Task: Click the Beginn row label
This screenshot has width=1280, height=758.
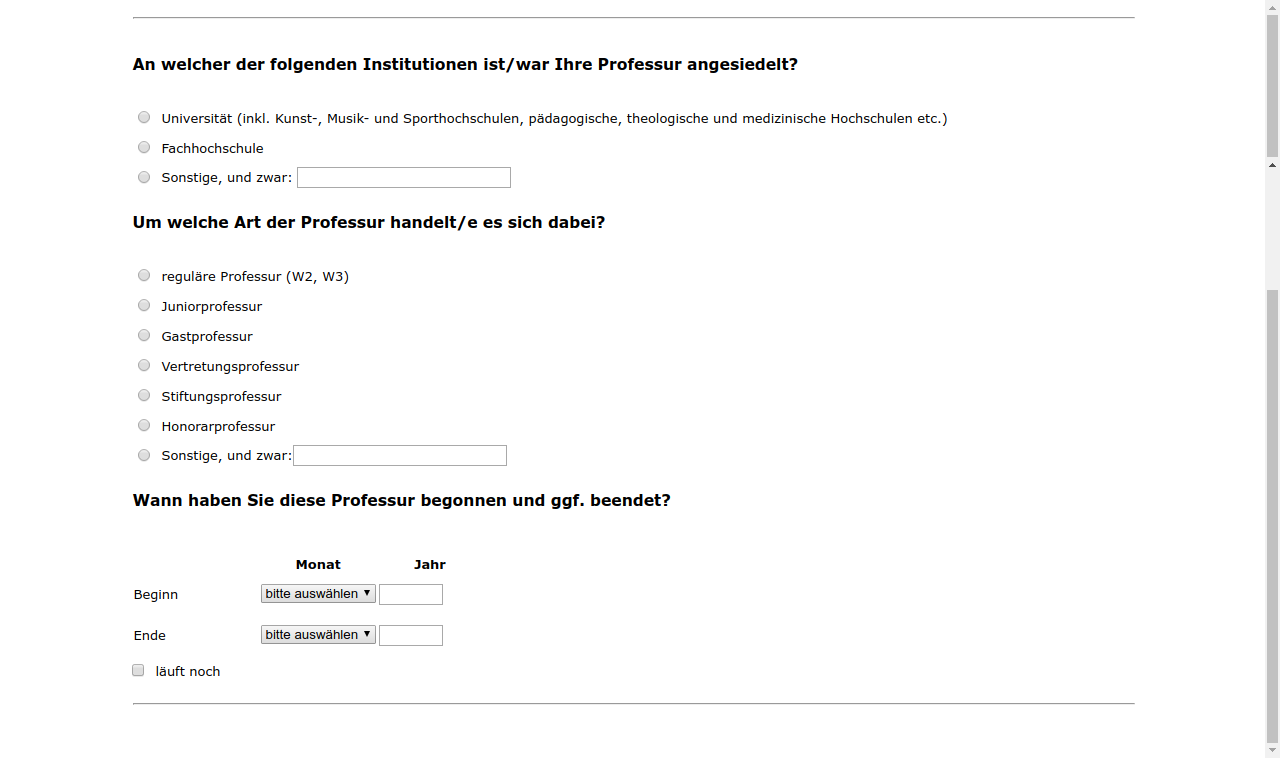Action: pos(156,595)
